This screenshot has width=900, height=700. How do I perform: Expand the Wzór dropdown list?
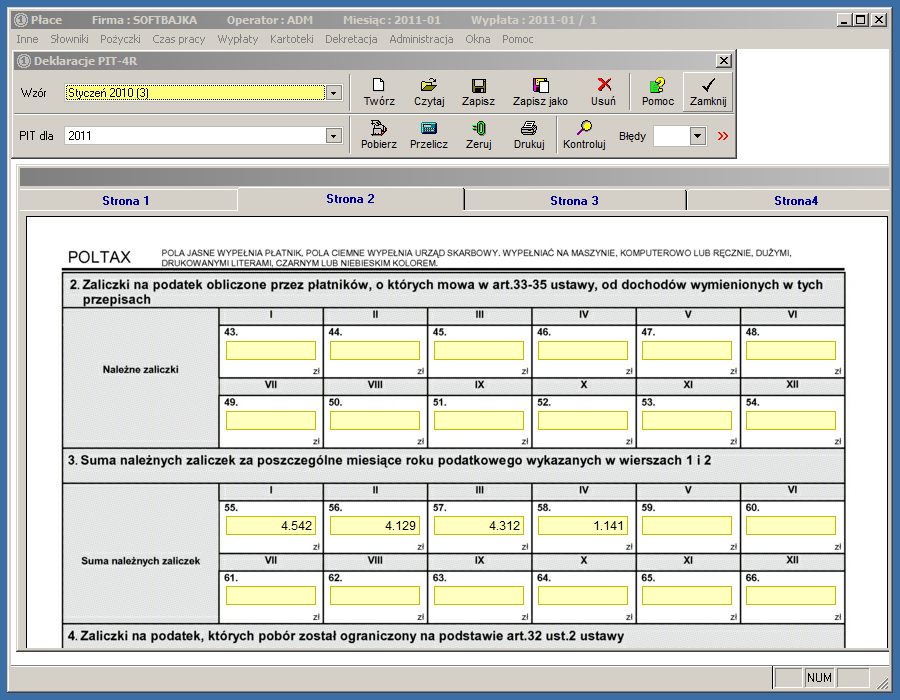tap(333, 92)
